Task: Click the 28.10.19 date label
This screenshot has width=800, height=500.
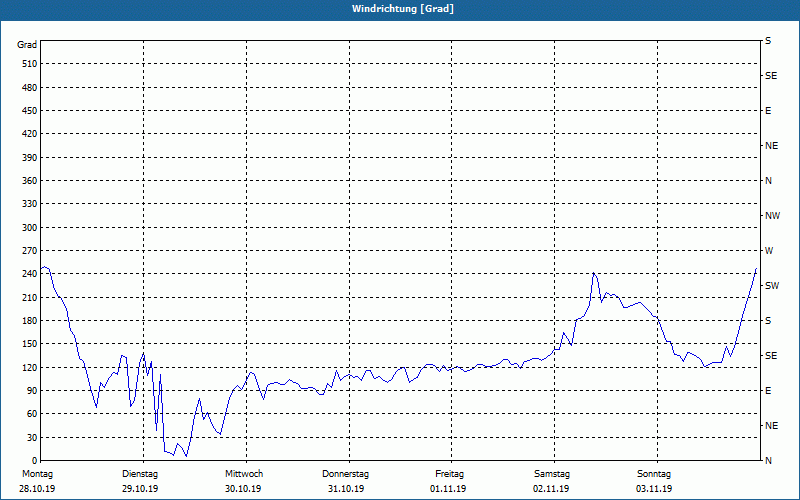Action: point(37,489)
